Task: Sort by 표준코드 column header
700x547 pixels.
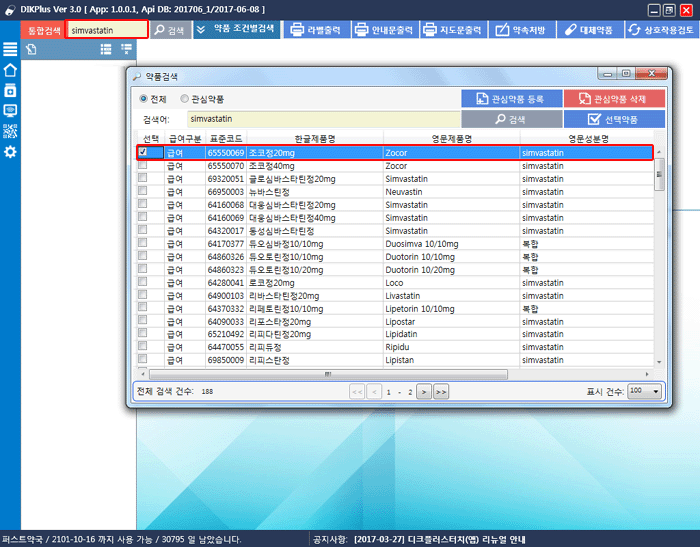Action: (x=226, y=138)
